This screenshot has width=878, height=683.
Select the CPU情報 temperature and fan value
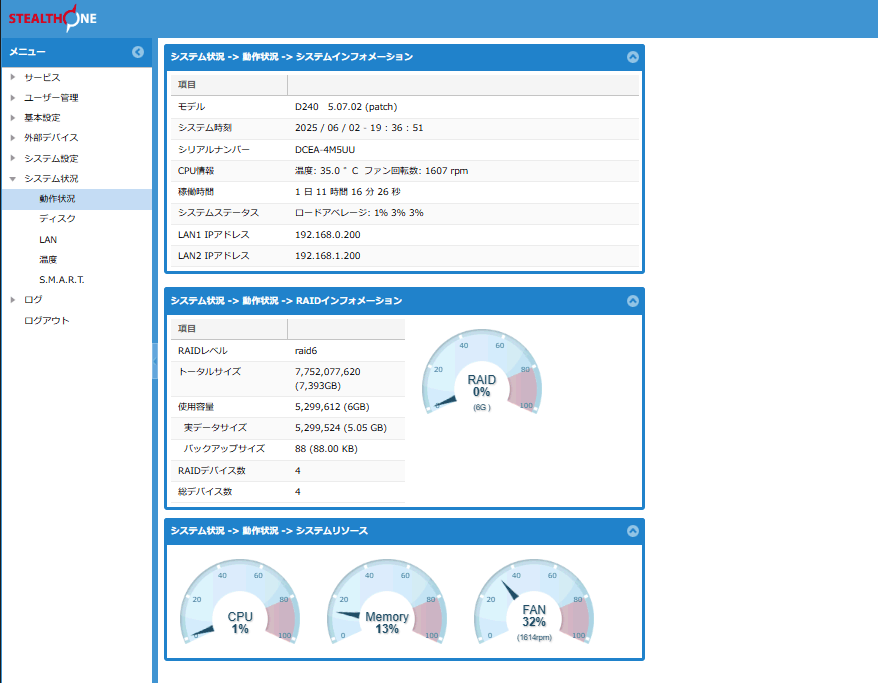point(381,171)
